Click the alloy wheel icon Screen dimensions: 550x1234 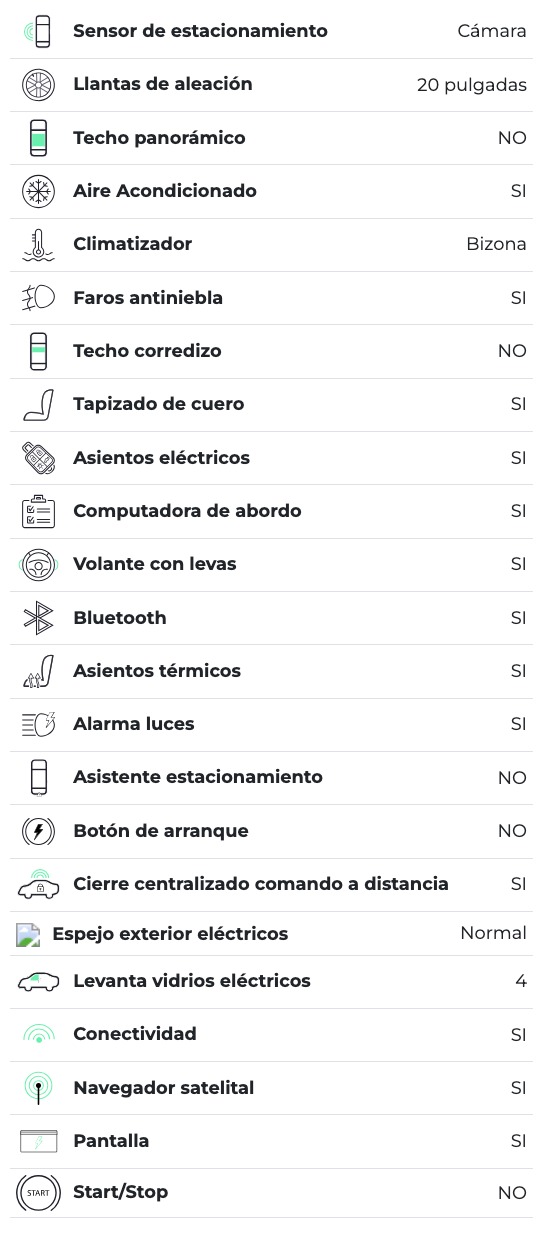coord(38,84)
